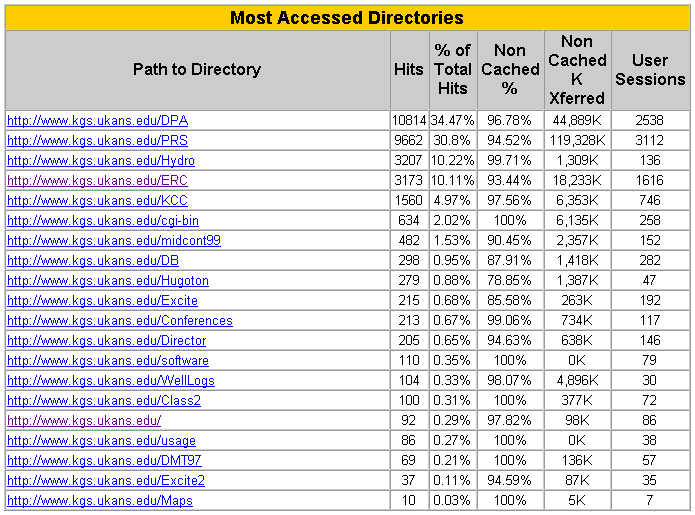695x515 pixels.
Task: Open the kgs.ukans.edu/DB link
Action: 93,260
